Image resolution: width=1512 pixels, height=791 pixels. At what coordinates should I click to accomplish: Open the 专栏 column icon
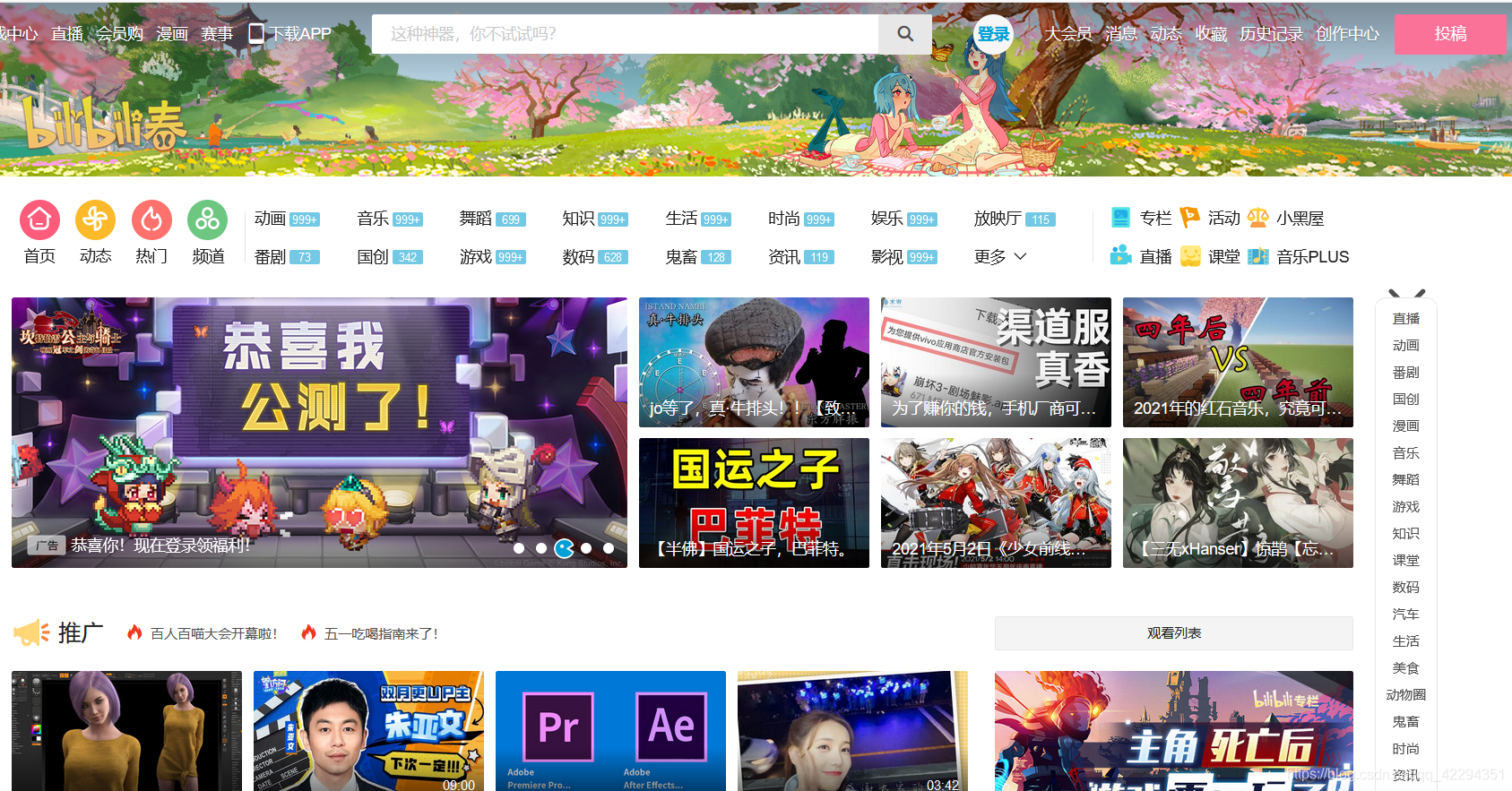pyautogui.click(x=1120, y=218)
